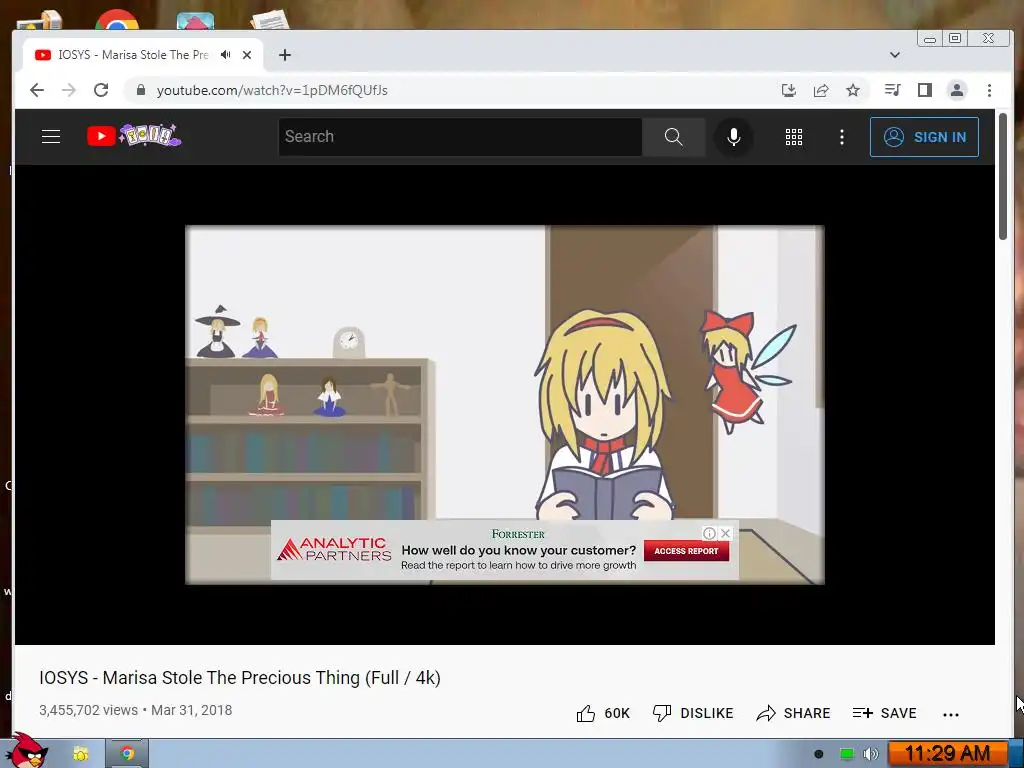Click SAVE to playlist
Image resolution: width=1024 pixels, height=768 pixels.
[x=884, y=713]
